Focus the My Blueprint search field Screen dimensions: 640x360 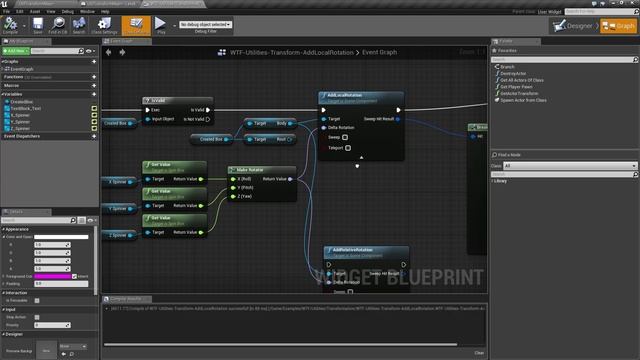coord(55,51)
